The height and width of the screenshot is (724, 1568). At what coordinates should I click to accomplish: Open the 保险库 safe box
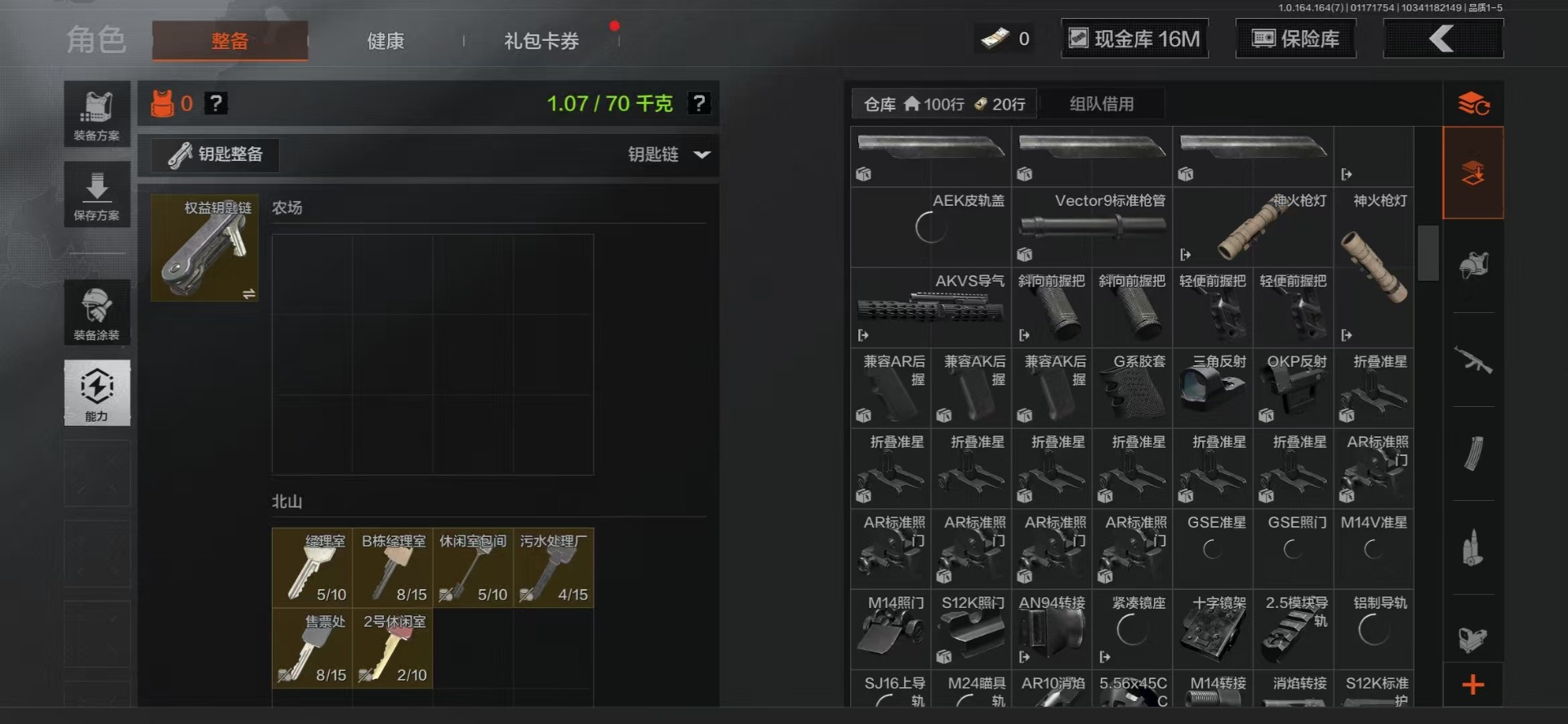pyautogui.click(x=1296, y=38)
